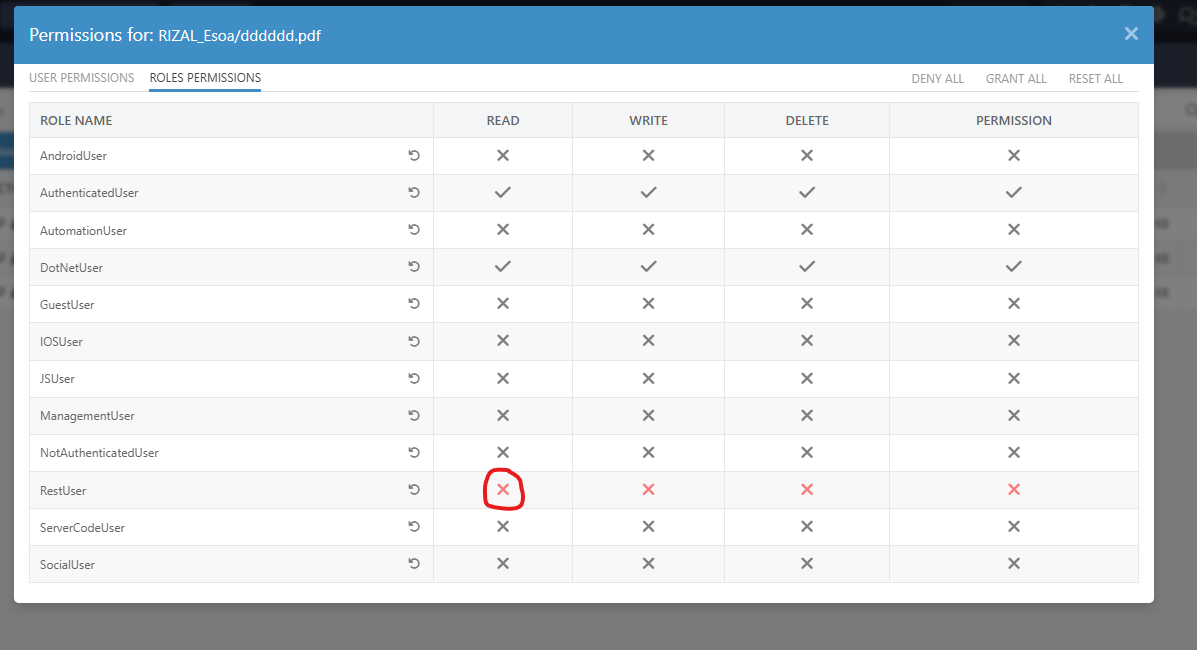The width and height of the screenshot is (1197, 650).
Task: Toggle WRITE permission for ManagementUser
Action: (x=648, y=416)
